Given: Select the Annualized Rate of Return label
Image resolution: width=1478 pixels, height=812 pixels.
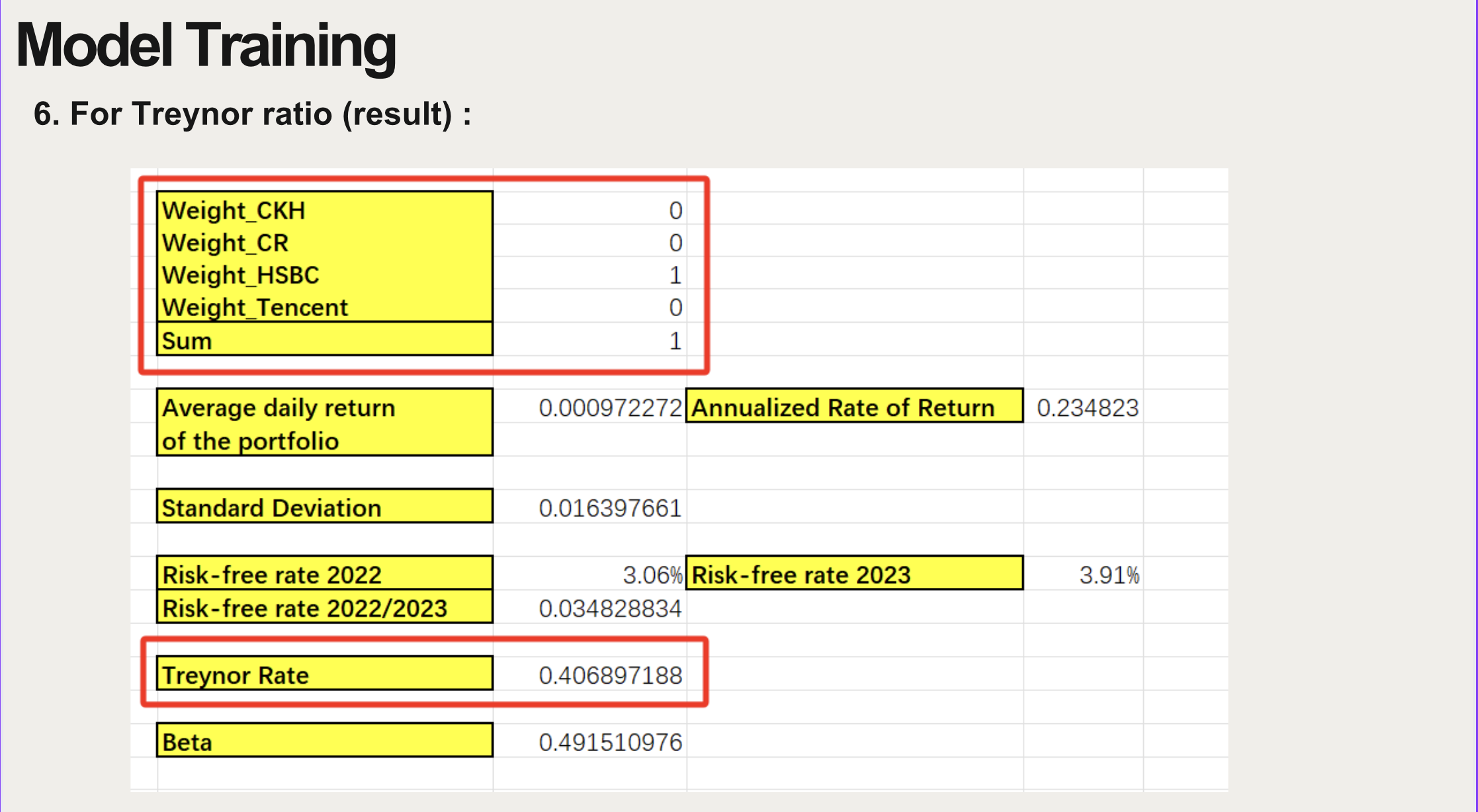Looking at the screenshot, I should [x=853, y=408].
